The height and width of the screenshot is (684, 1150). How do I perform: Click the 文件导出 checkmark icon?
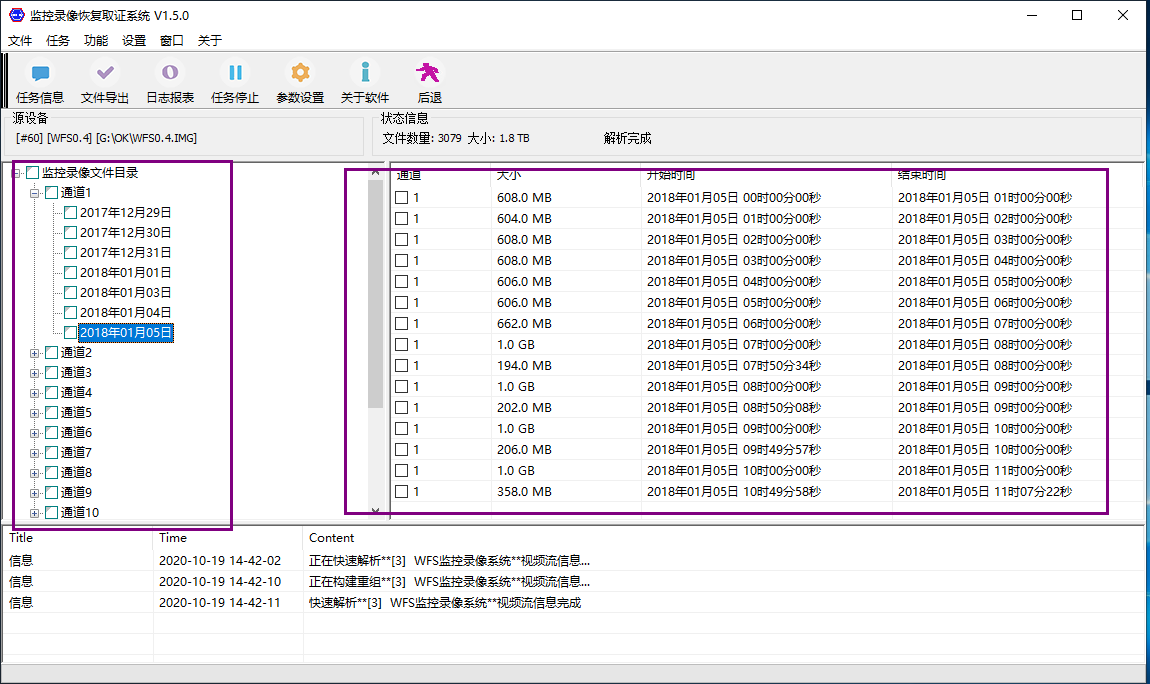tap(105, 73)
